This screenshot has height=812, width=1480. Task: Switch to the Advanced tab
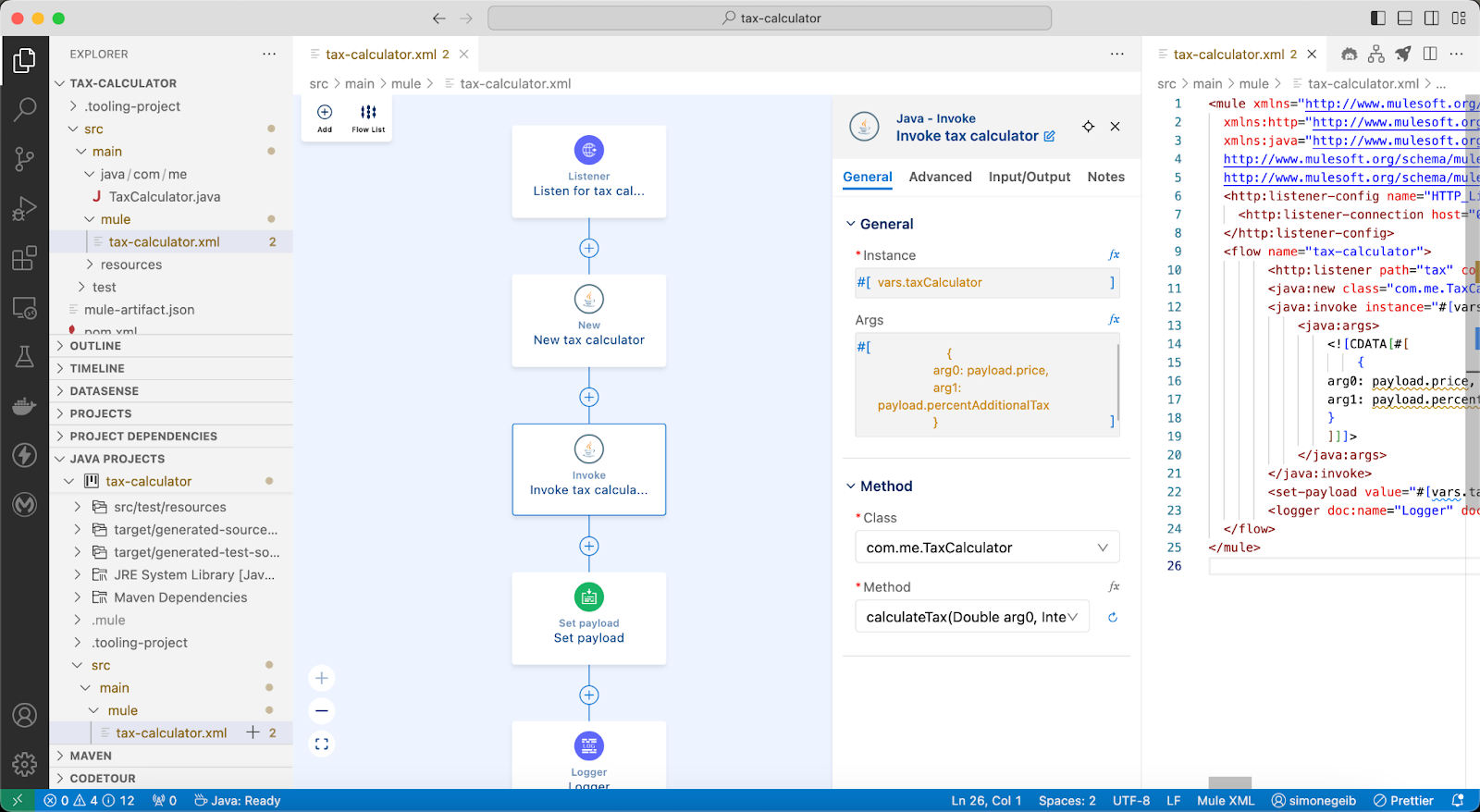click(x=940, y=177)
